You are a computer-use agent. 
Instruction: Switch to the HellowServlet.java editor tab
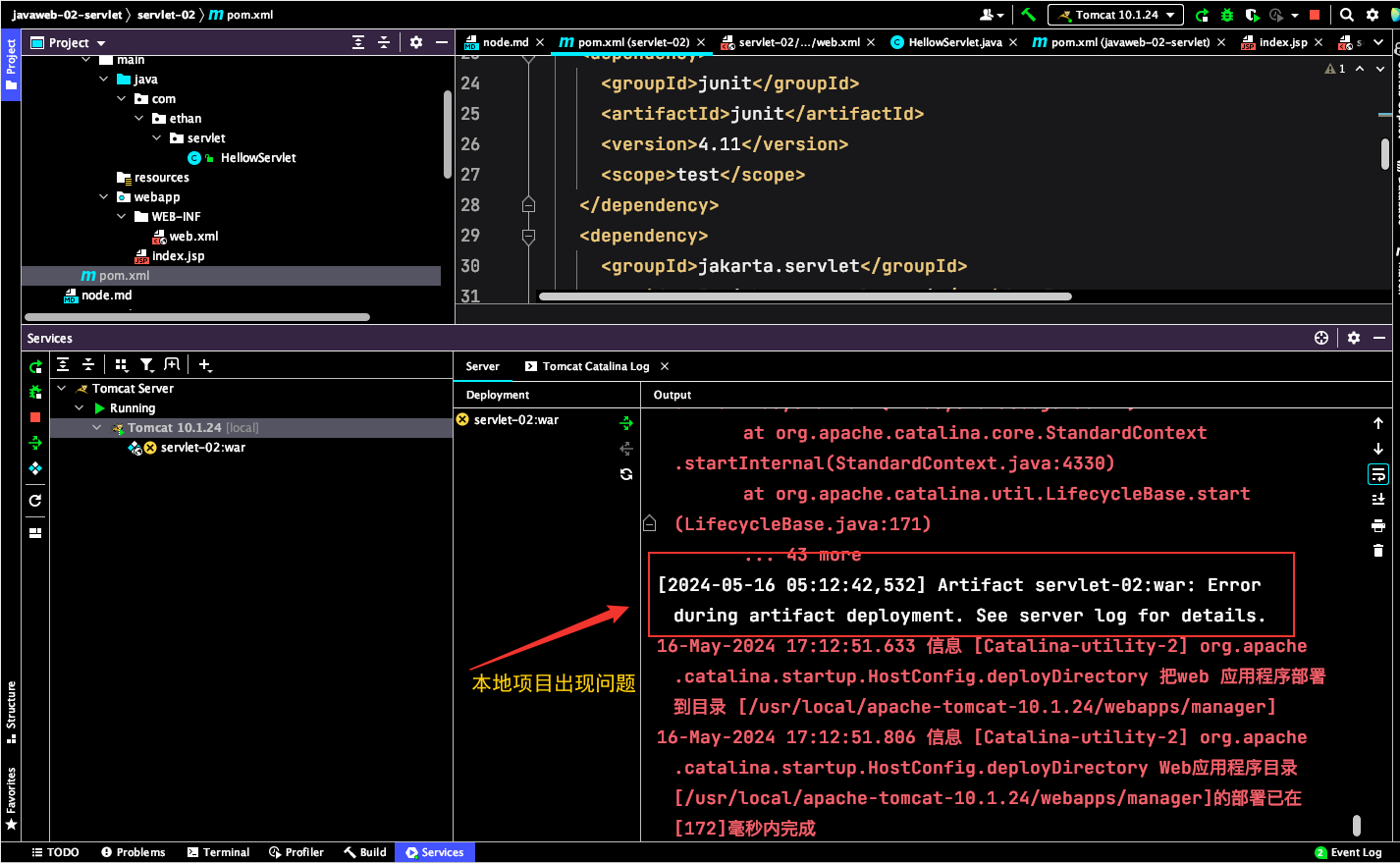pos(953,42)
